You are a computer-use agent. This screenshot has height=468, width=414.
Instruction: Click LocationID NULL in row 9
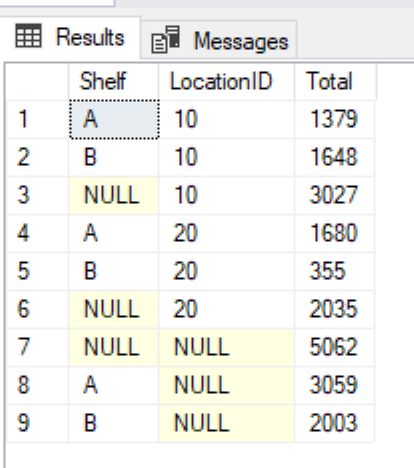coord(227,423)
